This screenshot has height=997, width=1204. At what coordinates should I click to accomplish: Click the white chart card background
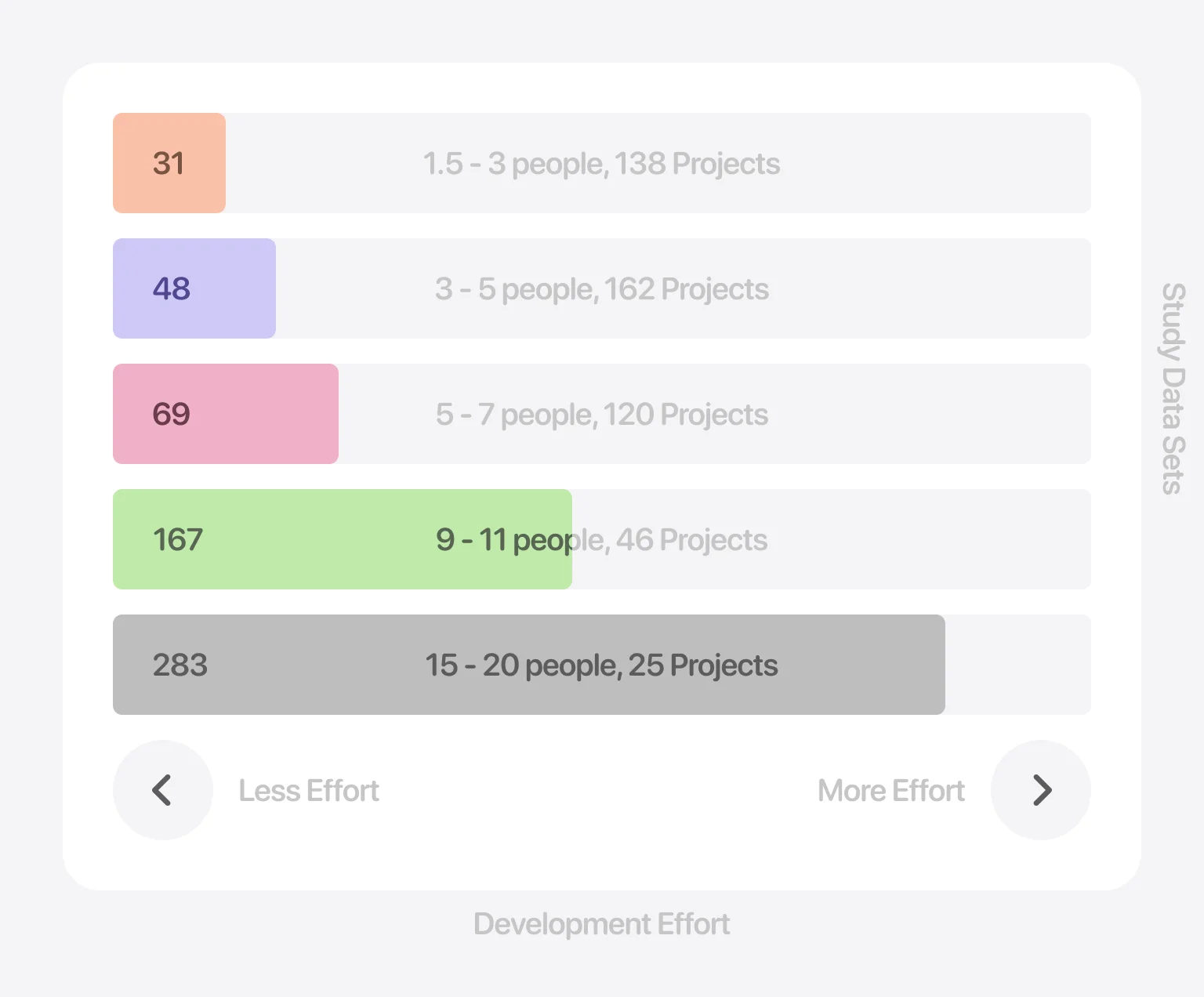click(x=602, y=854)
